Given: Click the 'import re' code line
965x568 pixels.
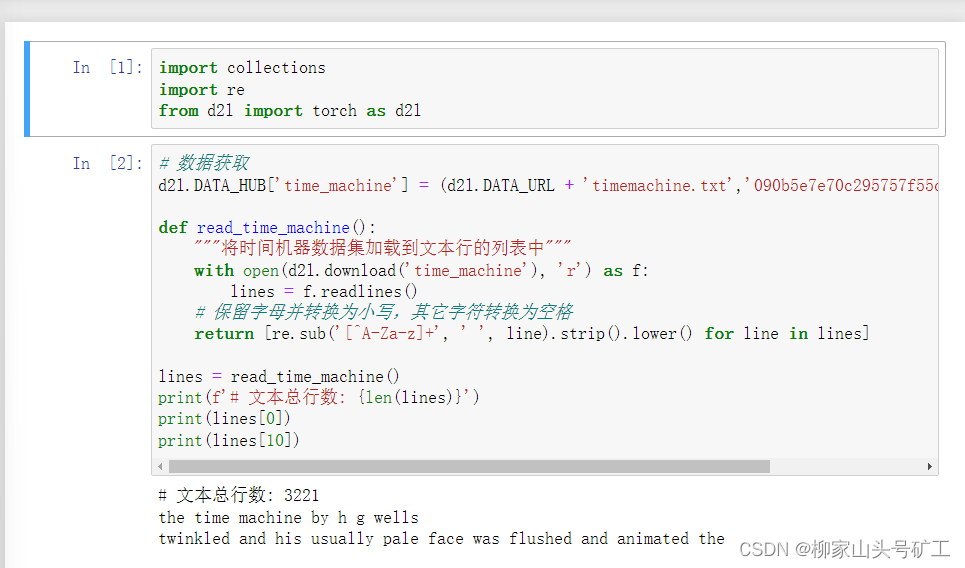Looking at the screenshot, I should click(x=202, y=89).
